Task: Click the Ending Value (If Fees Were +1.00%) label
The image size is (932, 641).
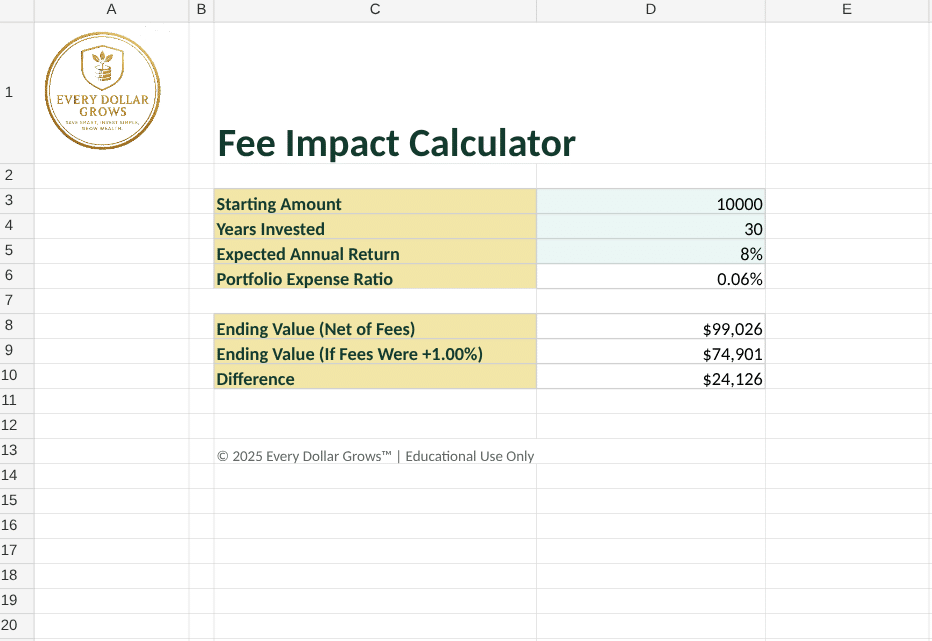Action: (375, 351)
